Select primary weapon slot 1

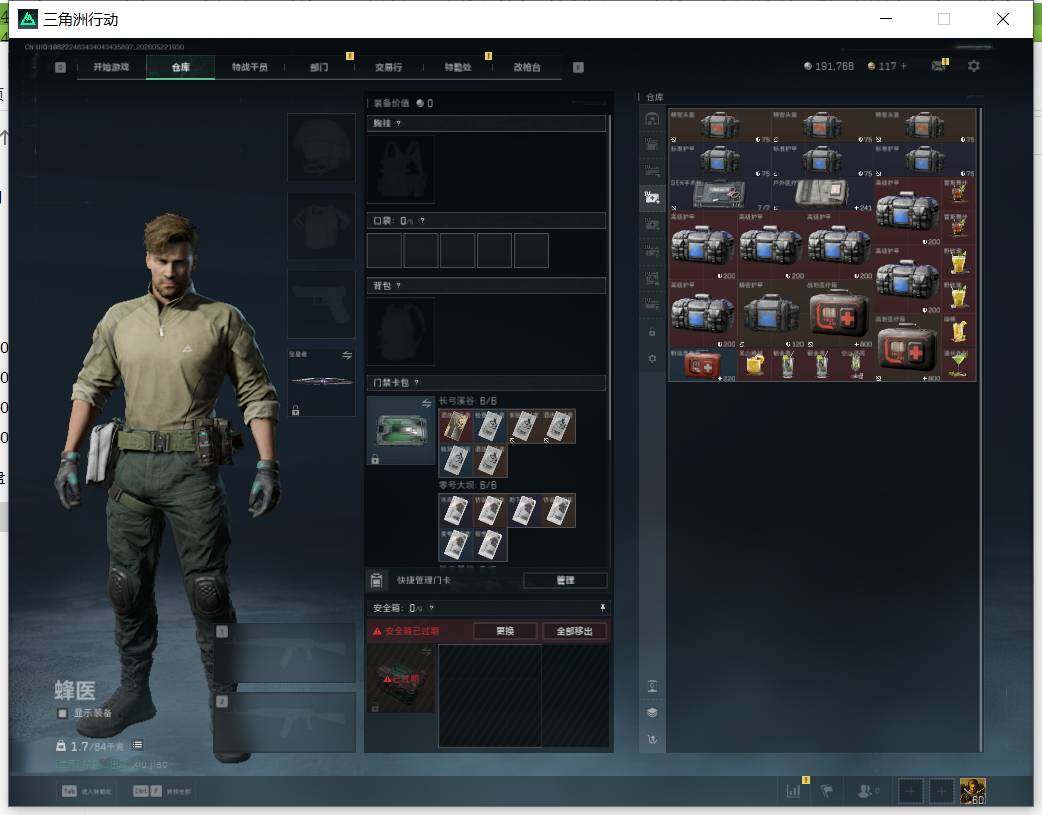pyautogui.click(x=284, y=653)
